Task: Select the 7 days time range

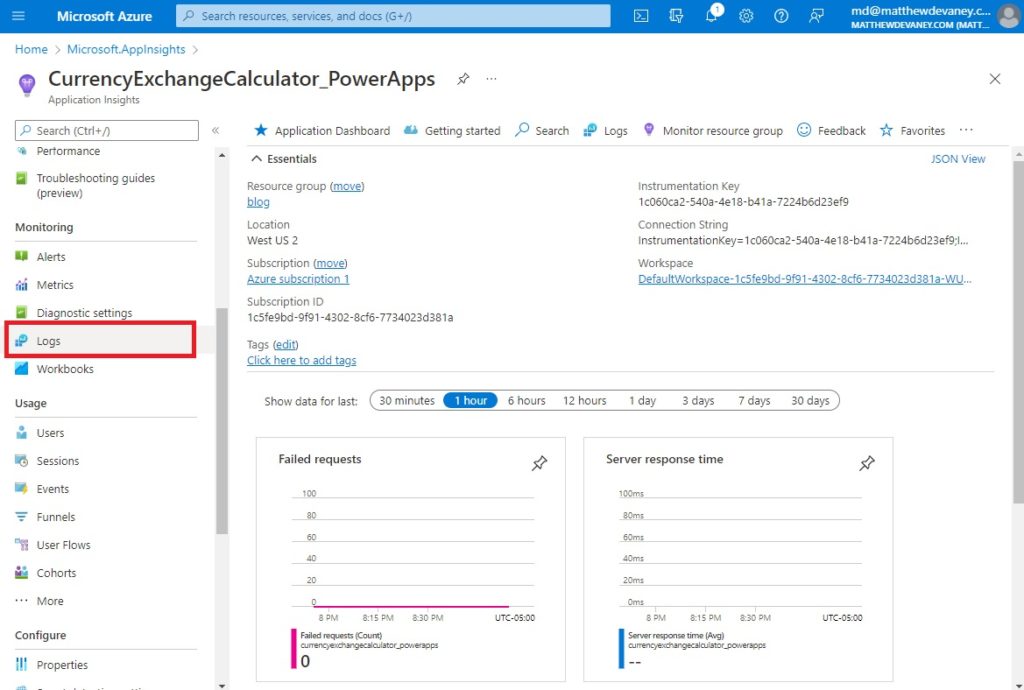Action: coord(754,401)
